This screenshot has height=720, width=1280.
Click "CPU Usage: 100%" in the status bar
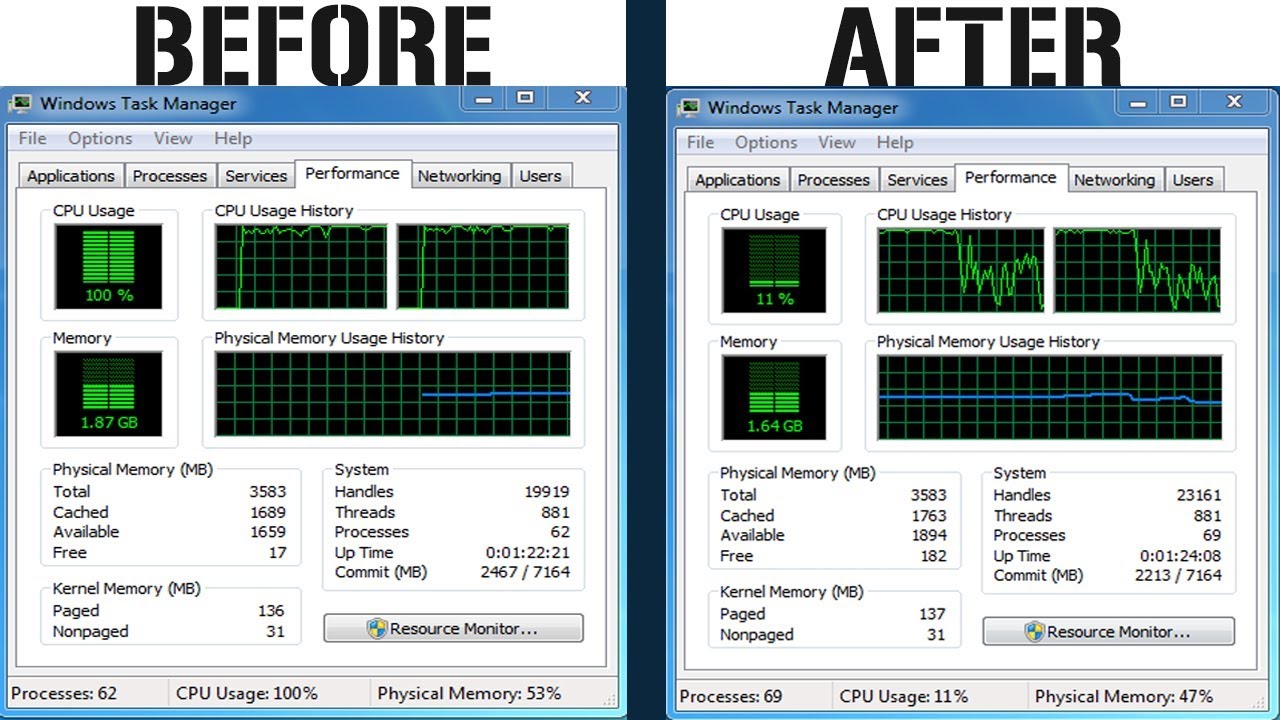[247, 694]
